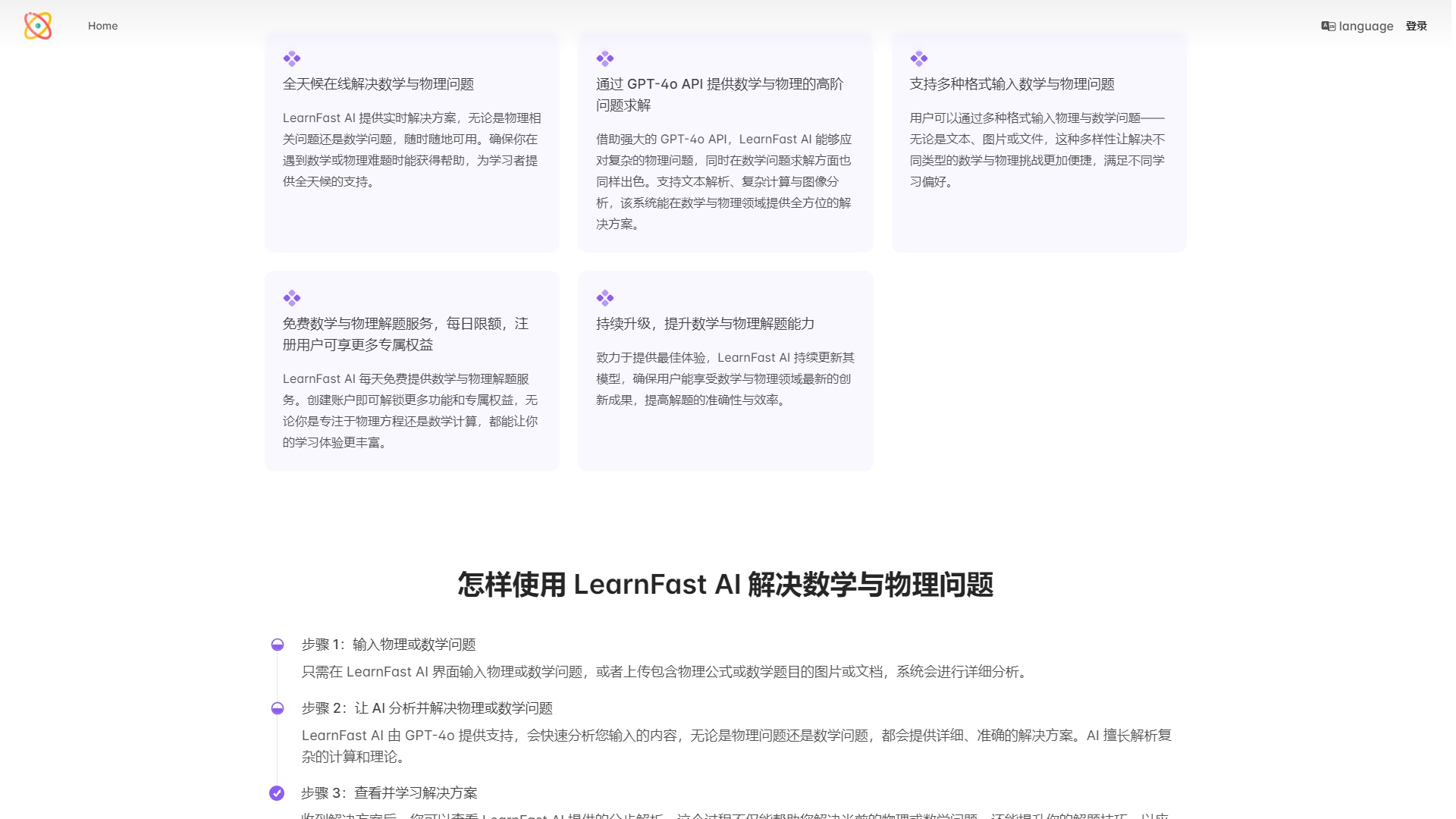Click the diamond icon on the 支持多种格式输入 card
The width and height of the screenshot is (1456, 819).
coord(918,58)
